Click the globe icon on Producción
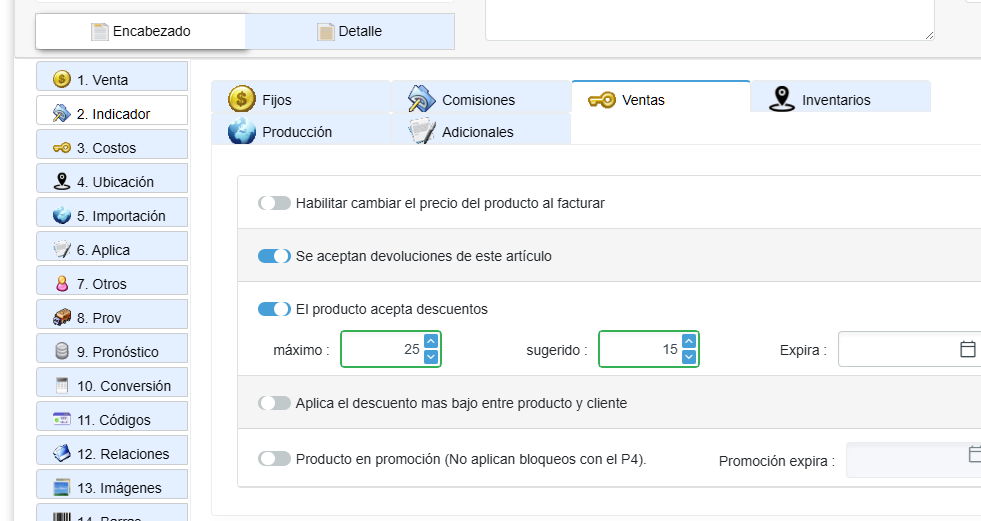The width and height of the screenshot is (981, 521). (242, 131)
